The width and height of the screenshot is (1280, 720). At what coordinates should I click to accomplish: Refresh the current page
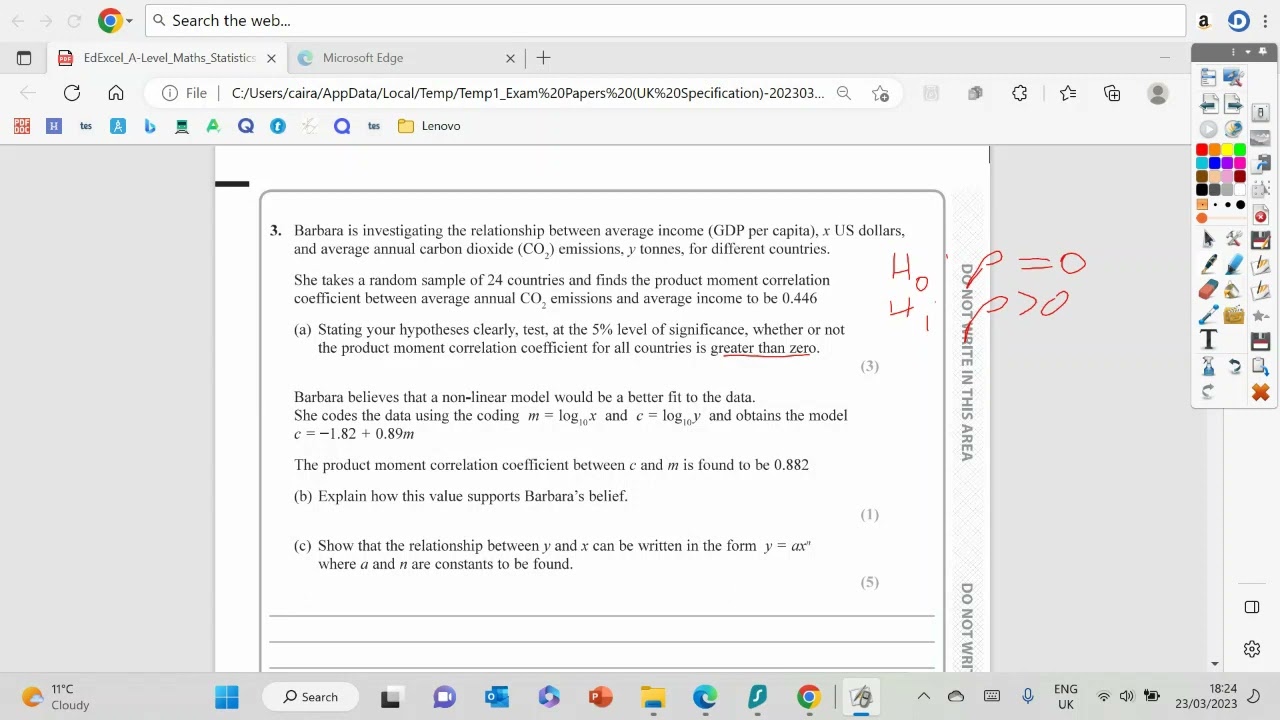[x=72, y=93]
